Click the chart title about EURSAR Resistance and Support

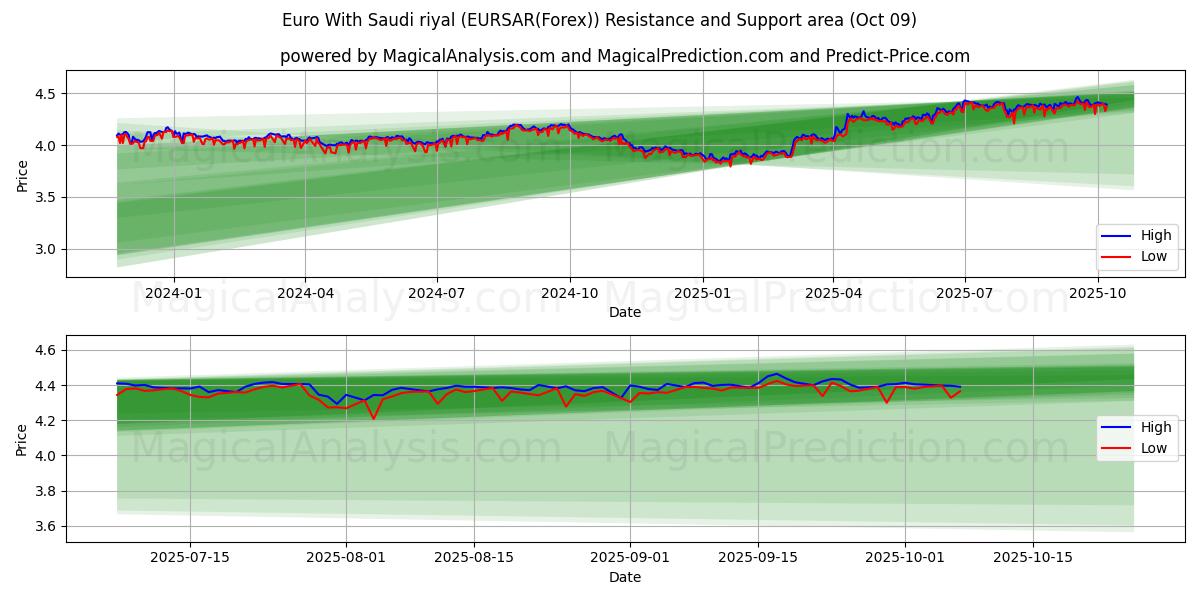pos(599,20)
